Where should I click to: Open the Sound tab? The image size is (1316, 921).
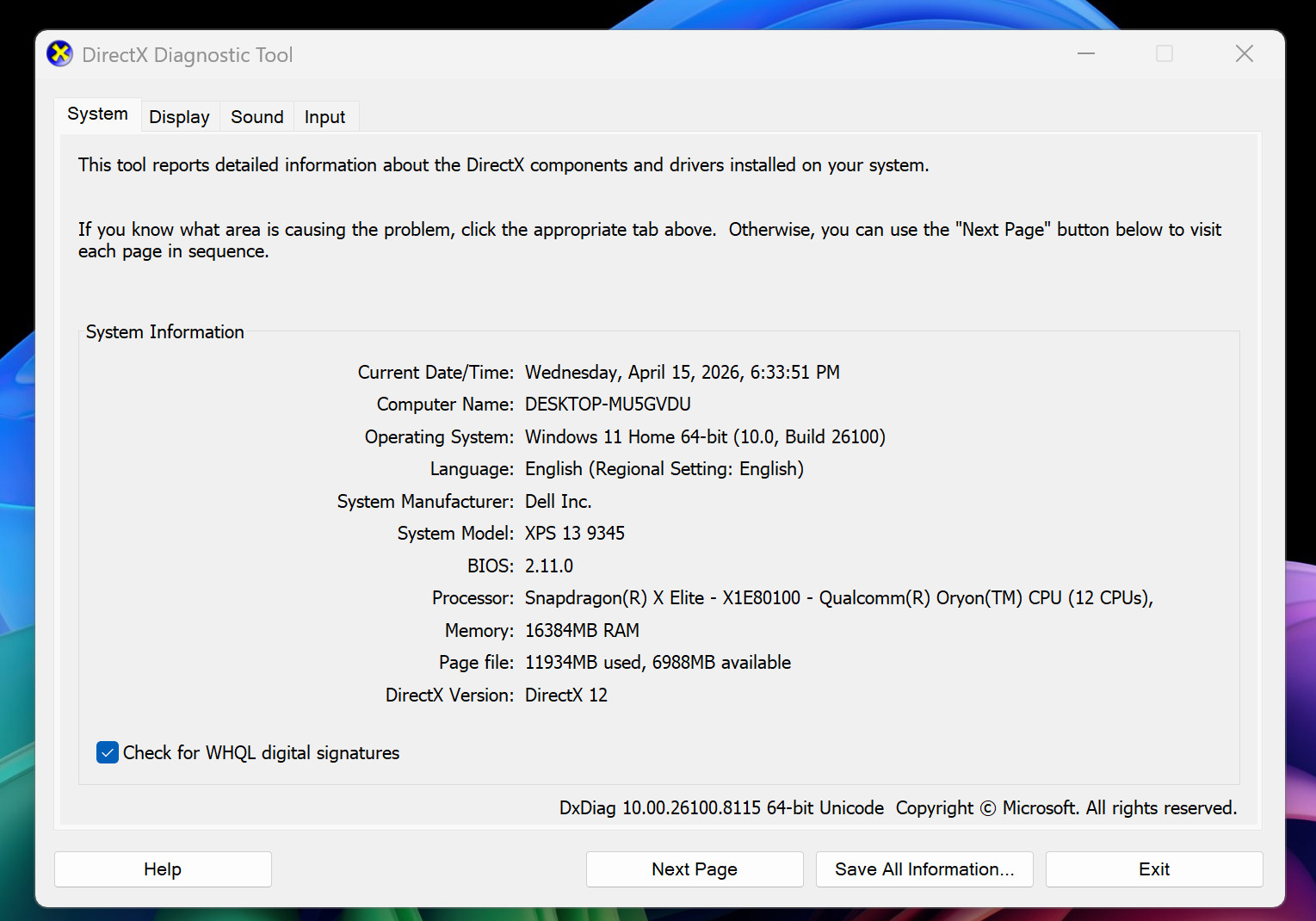click(x=256, y=116)
